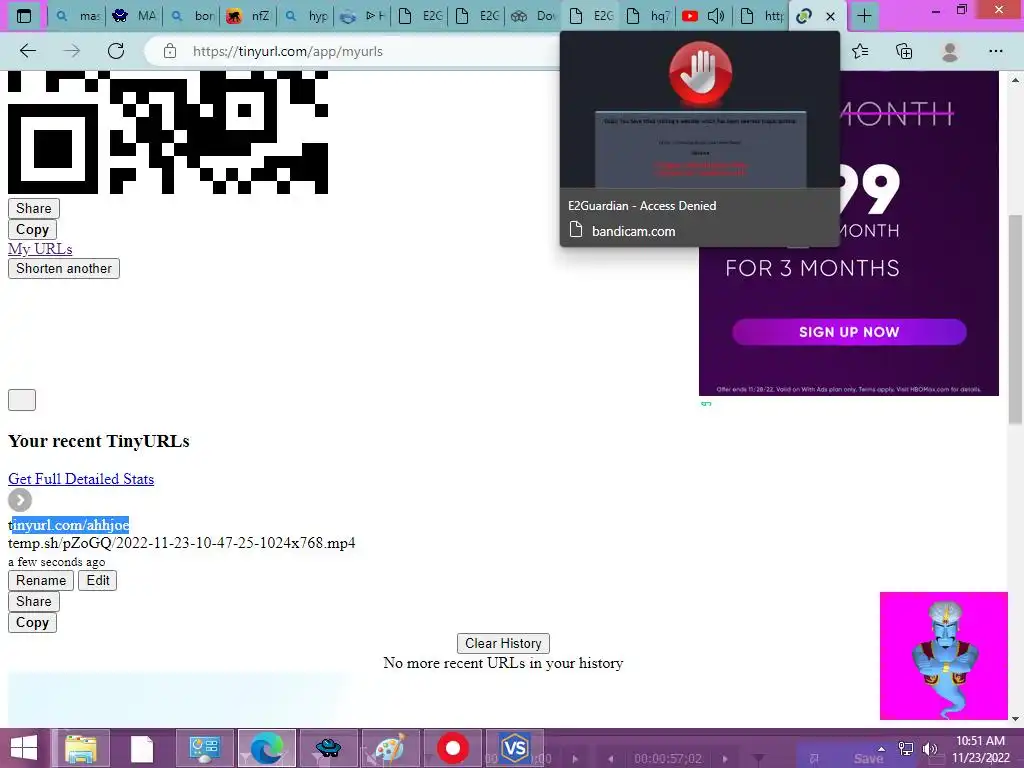Expand the gray chevron circle icon
The image size is (1024, 768).
tap(20, 500)
